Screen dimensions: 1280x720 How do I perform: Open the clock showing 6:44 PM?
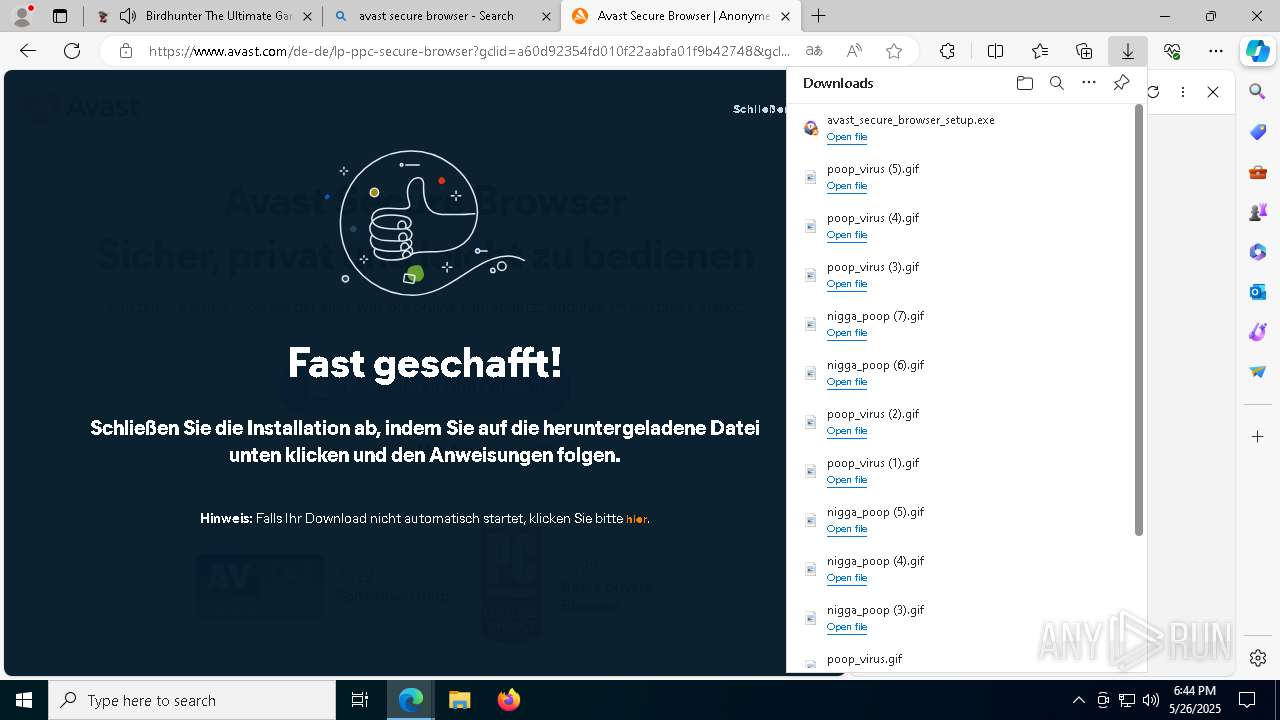1195,700
